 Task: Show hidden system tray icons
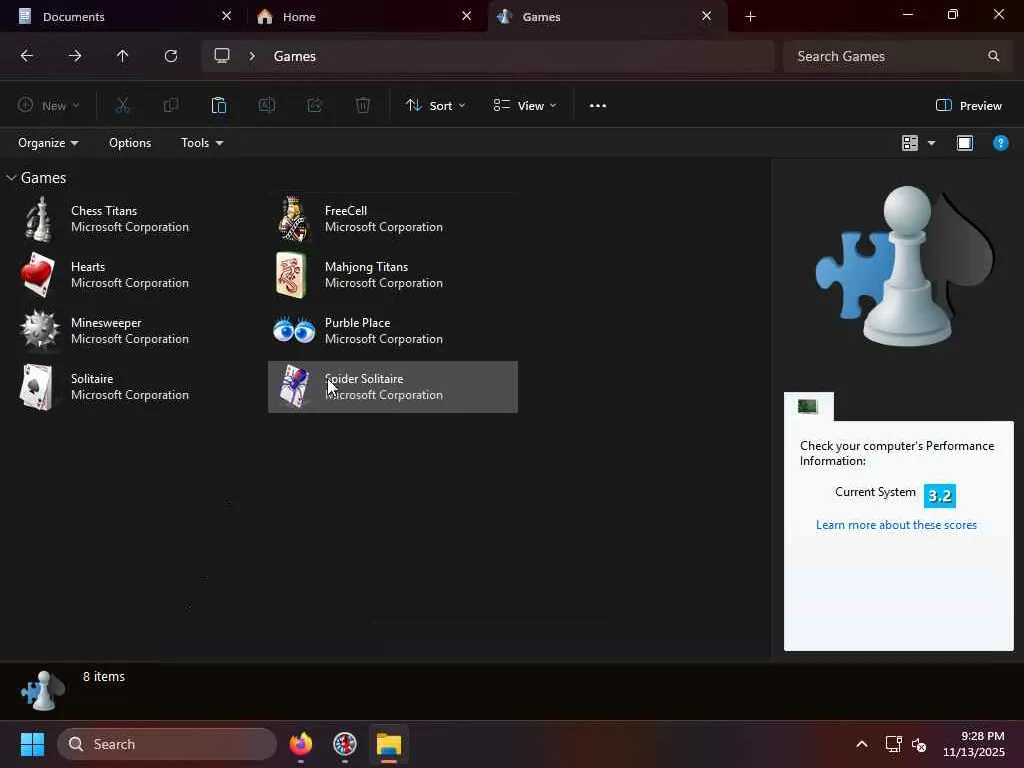click(x=862, y=744)
